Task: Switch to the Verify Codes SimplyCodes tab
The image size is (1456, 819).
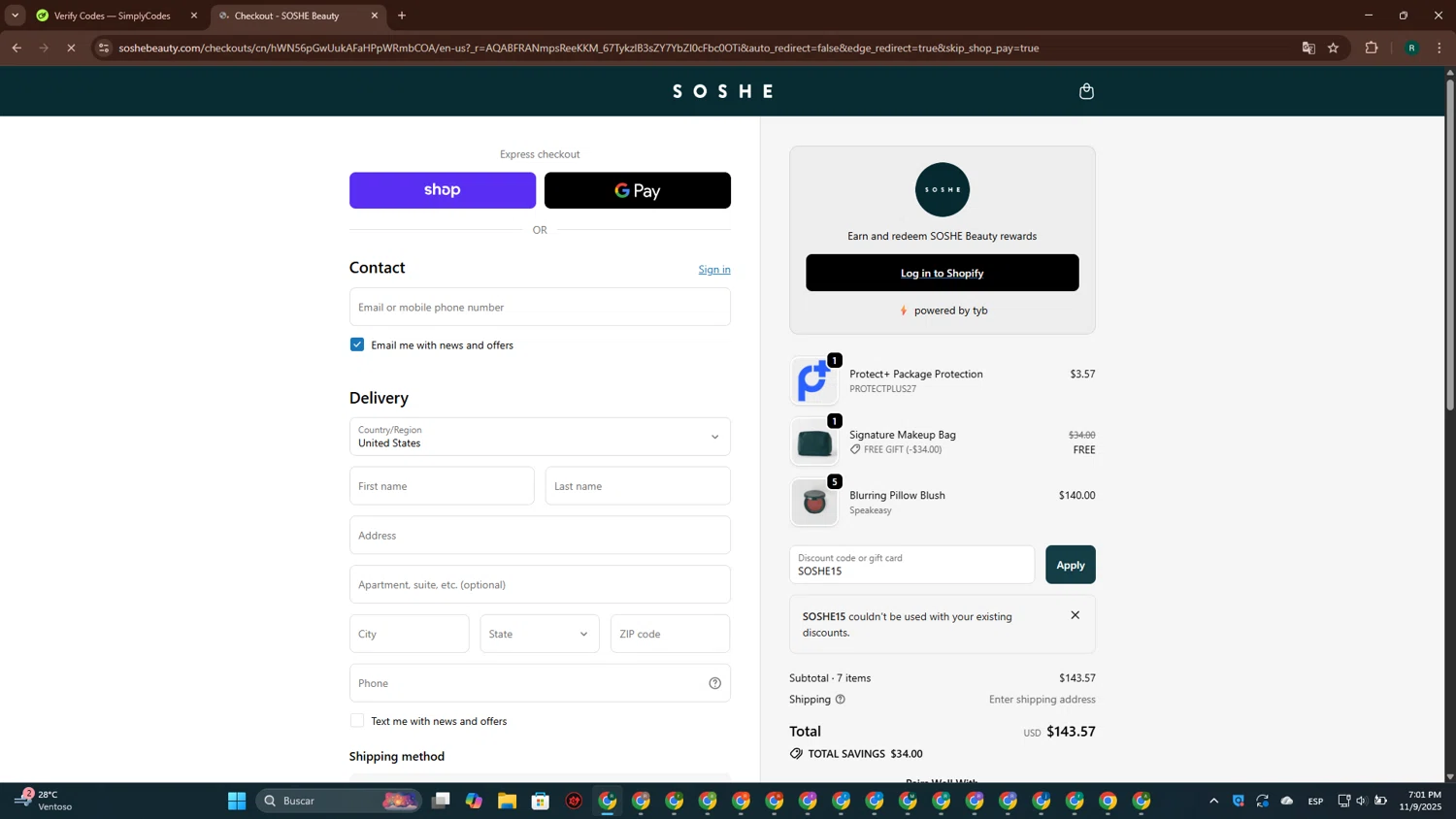Action: click(113, 16)
